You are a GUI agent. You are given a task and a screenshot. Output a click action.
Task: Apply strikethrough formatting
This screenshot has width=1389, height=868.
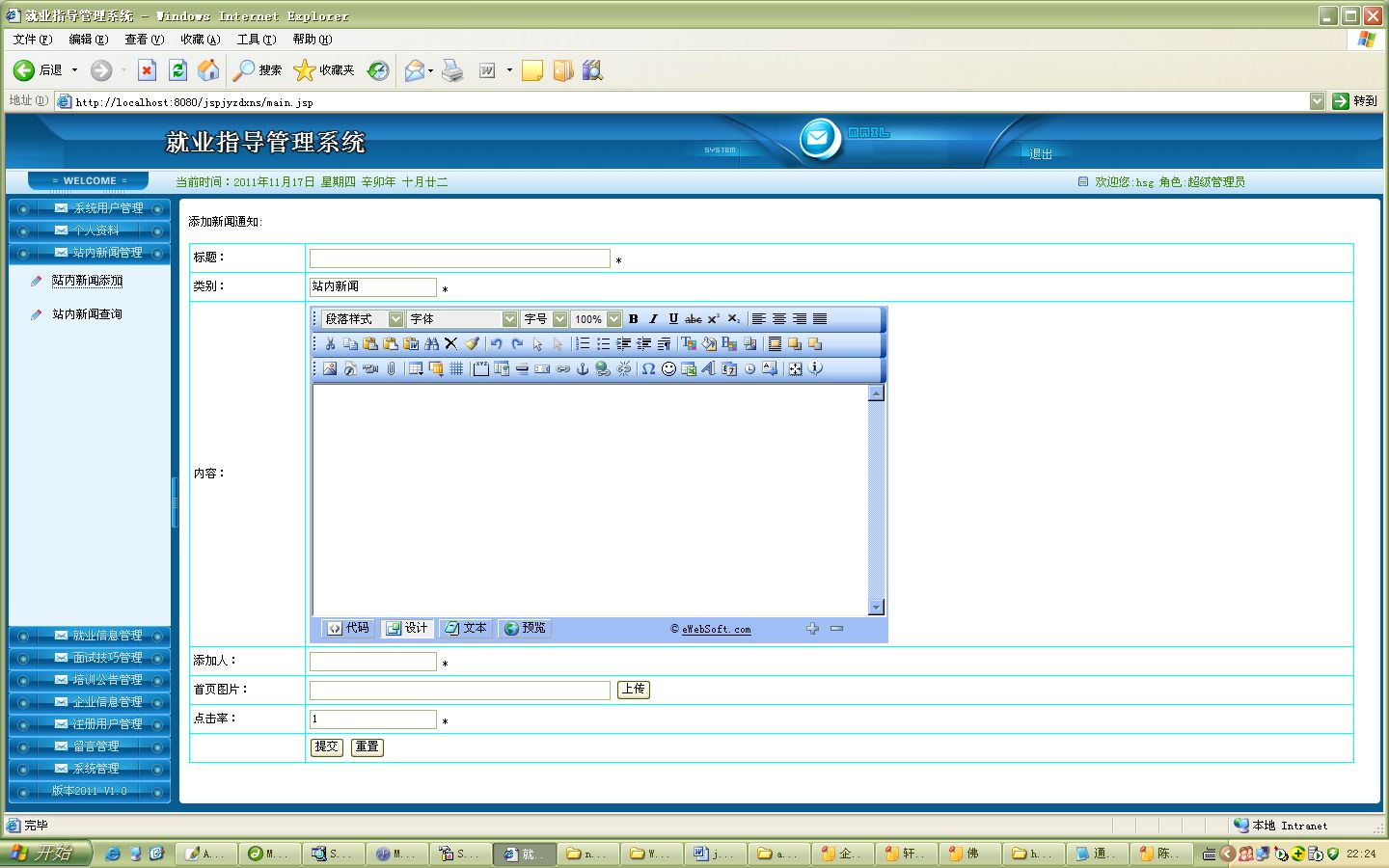pyautogui.click(x=694, y=319)
